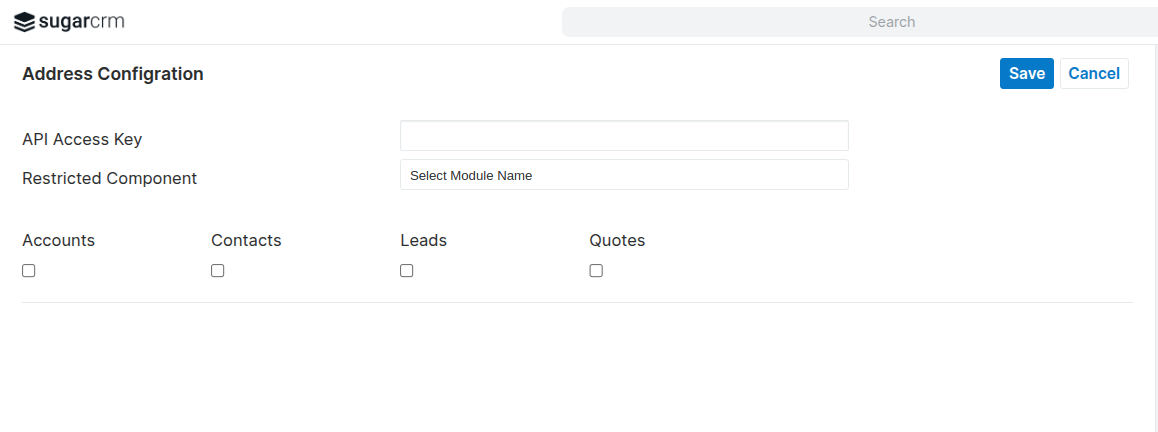
Task: Toggle the Quotes checkbox
Action: (x=596, y=271)
